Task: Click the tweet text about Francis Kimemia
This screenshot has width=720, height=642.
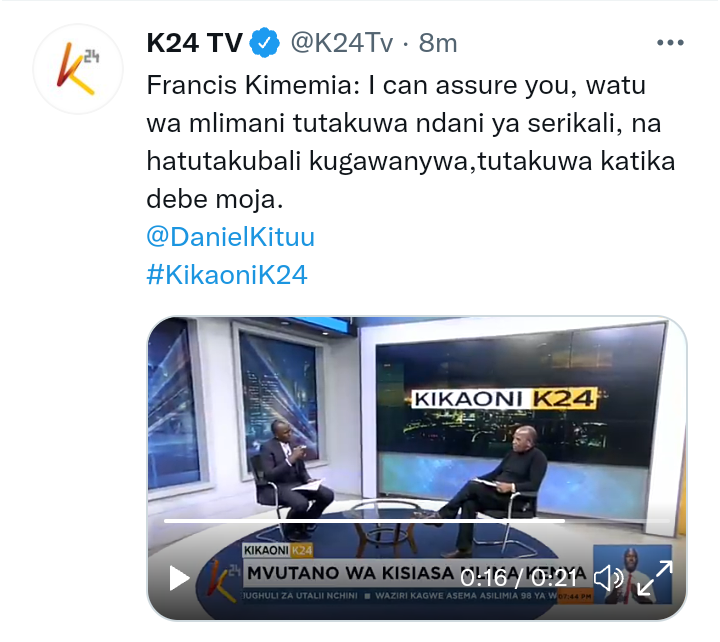Action: pos(411,142)
